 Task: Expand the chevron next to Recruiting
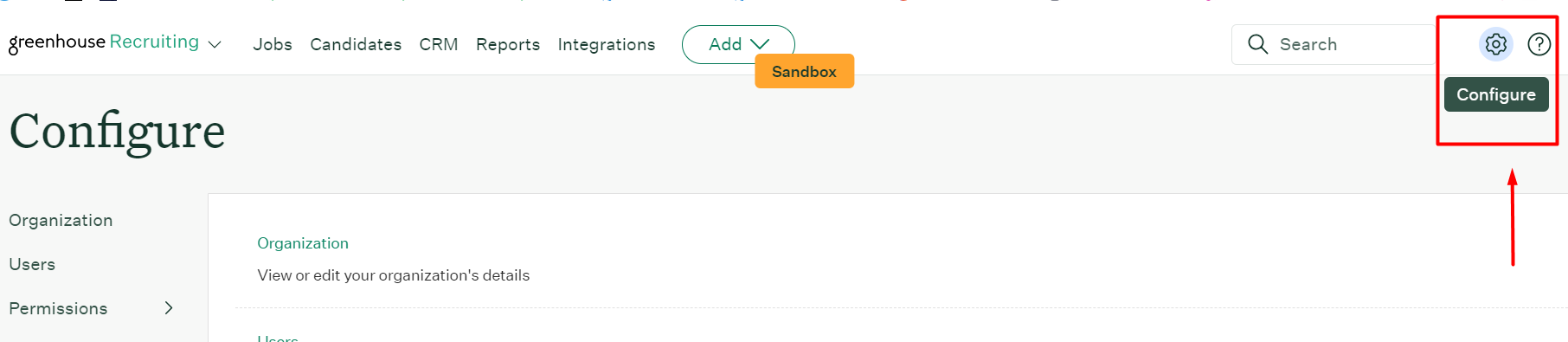(x=215, y=44)
